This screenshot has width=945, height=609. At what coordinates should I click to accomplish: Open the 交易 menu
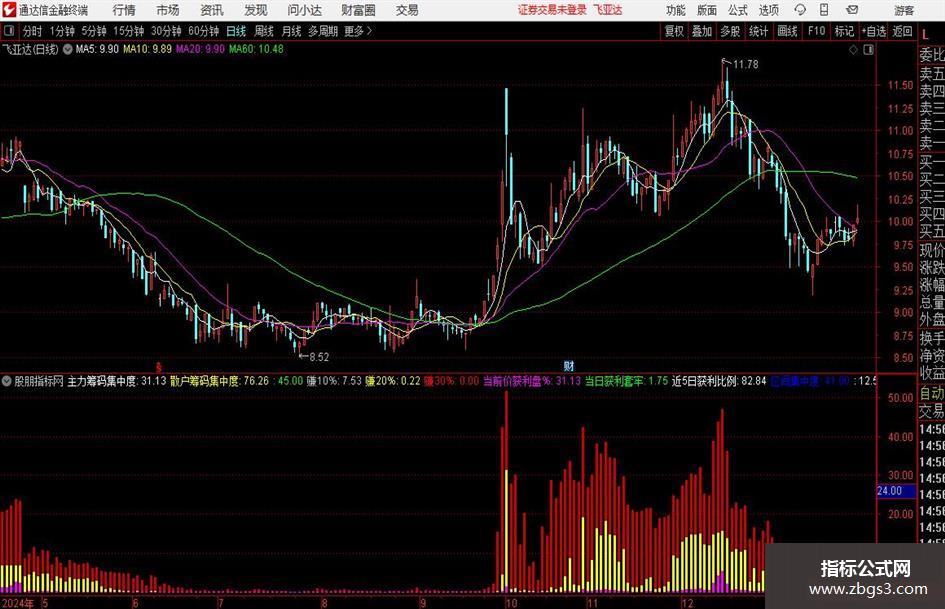click(407, 10)
